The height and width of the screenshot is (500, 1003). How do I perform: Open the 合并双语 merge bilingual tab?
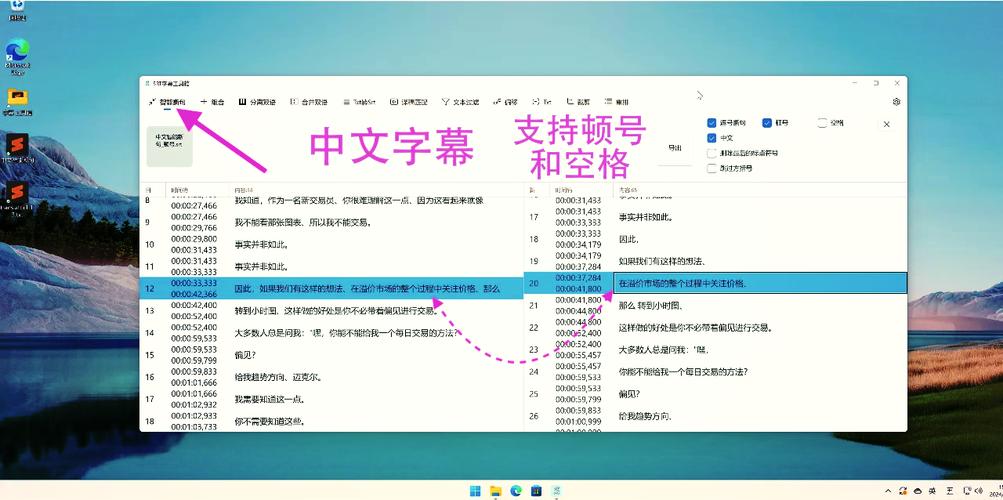[x=309, y=102]
